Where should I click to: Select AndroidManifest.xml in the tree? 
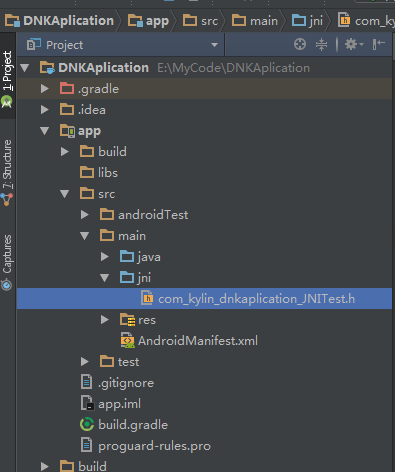tap(198, 341)
